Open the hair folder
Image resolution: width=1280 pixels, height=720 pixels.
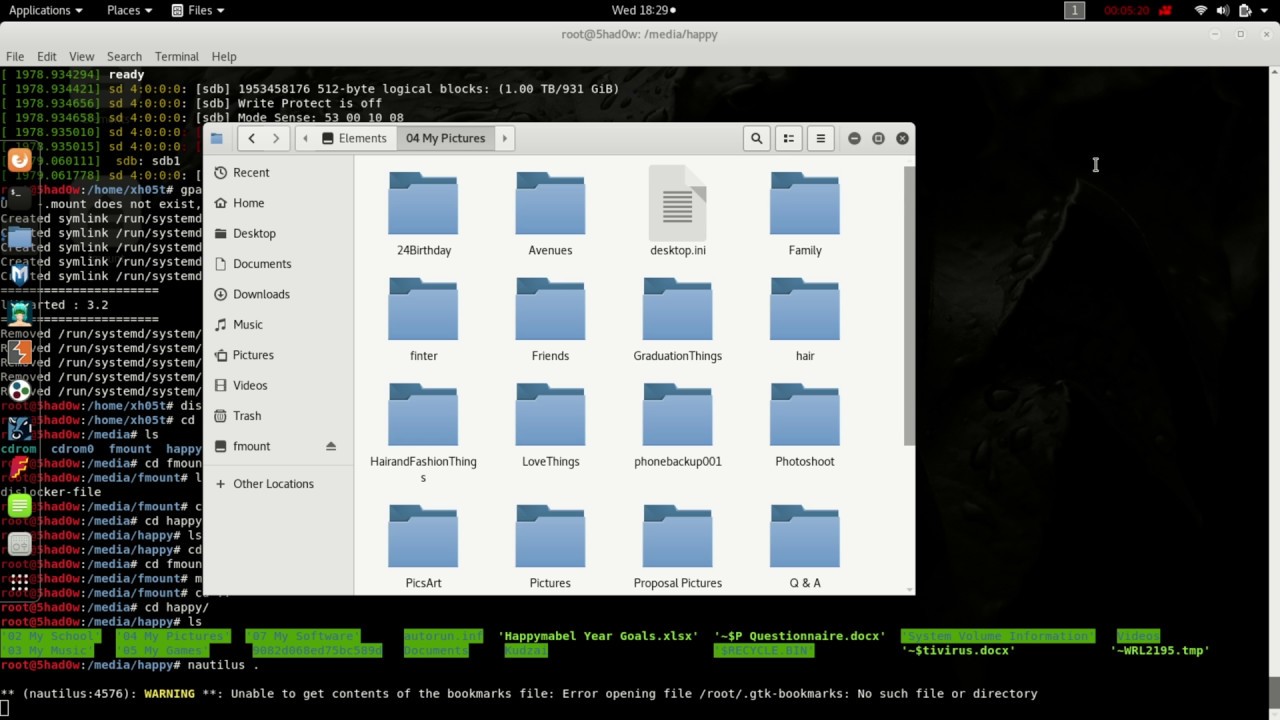pos(804,320)
